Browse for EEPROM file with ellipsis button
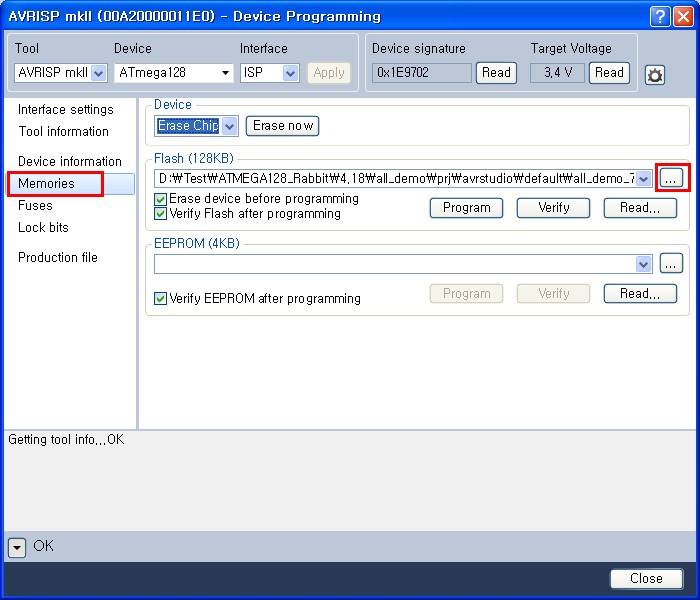Image resolution: width=700 pixels, height=600 pixels. tap(670, 263)
